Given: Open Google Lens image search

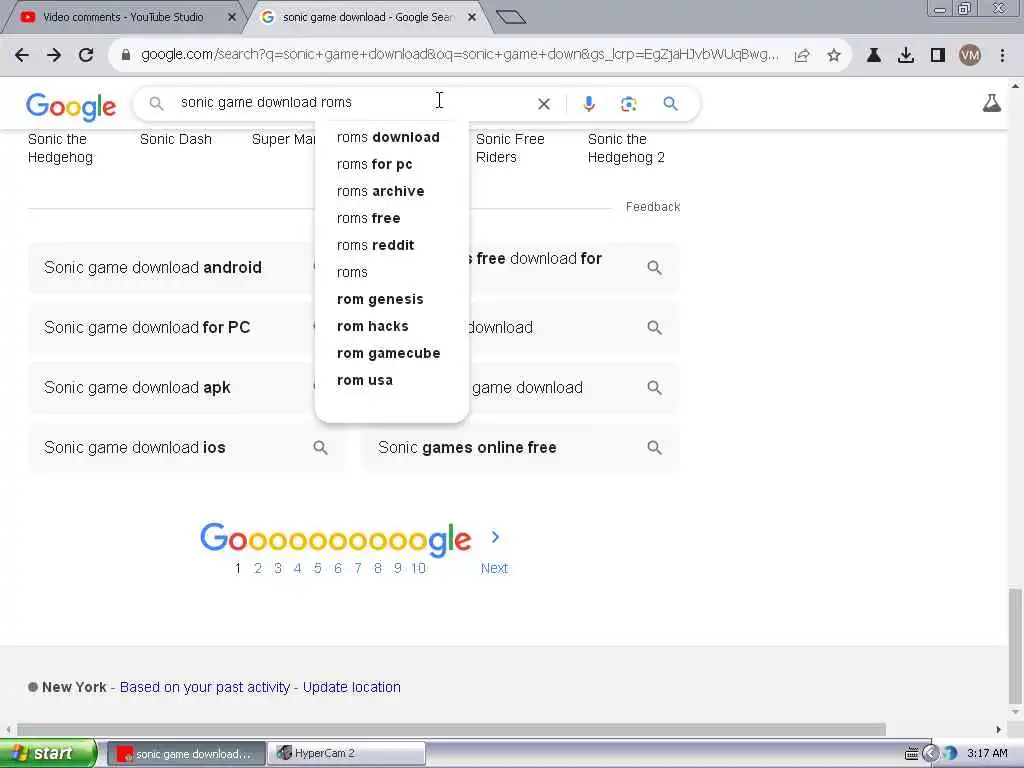Looking at the screenshot, I should (628, 104).
